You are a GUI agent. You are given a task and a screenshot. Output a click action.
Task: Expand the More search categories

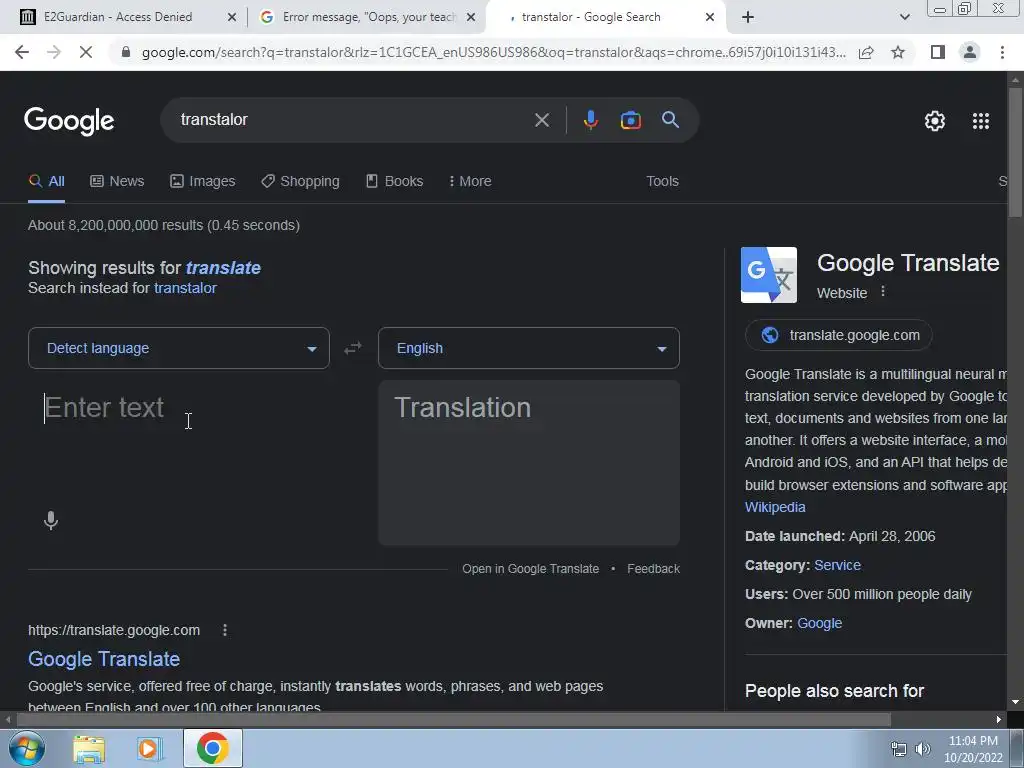[x=470, y=182]
